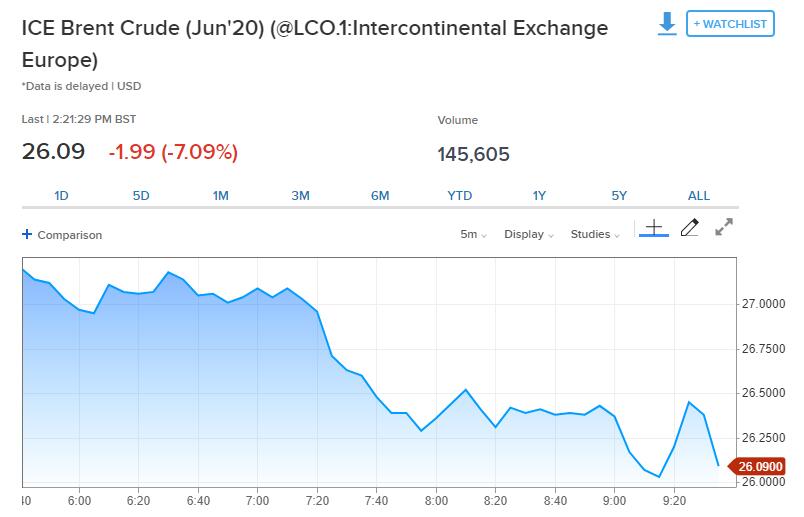The width and height of the screenshot is (804, 517).
Task: Toggle the crosshair tool icon
Action: [x=653, y=228]
